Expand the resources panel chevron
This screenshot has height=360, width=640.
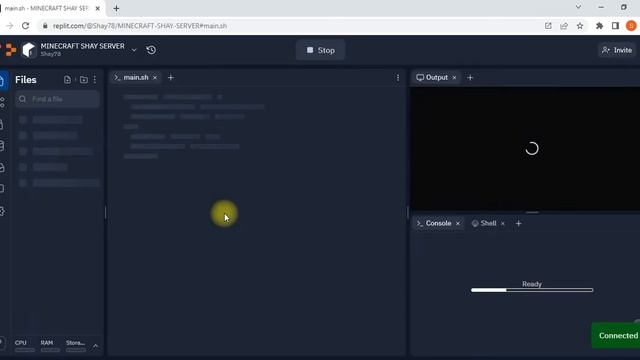click(96, 346)
